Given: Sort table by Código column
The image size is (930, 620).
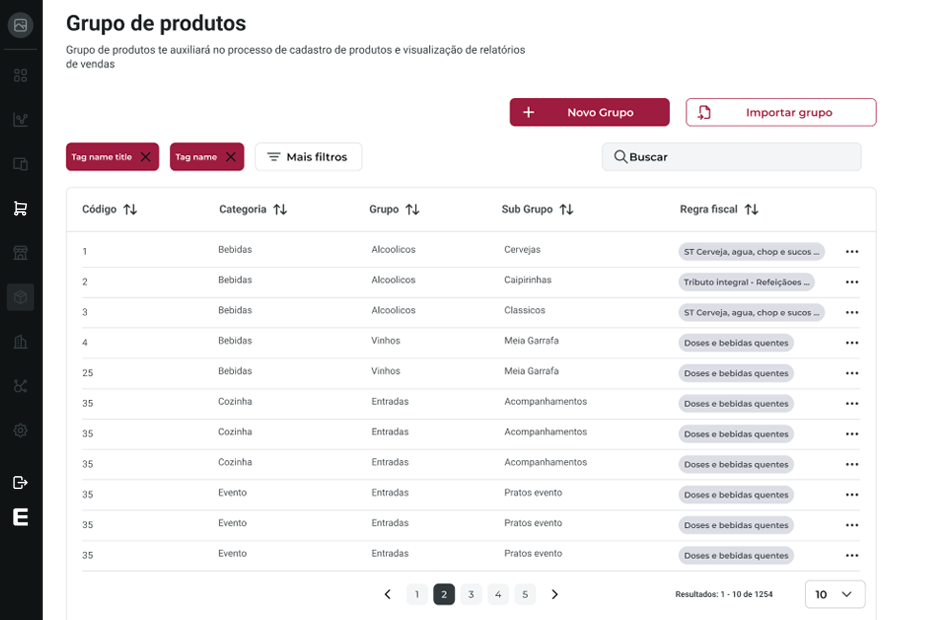Looking at the screenshot, I should pos(130,209).
